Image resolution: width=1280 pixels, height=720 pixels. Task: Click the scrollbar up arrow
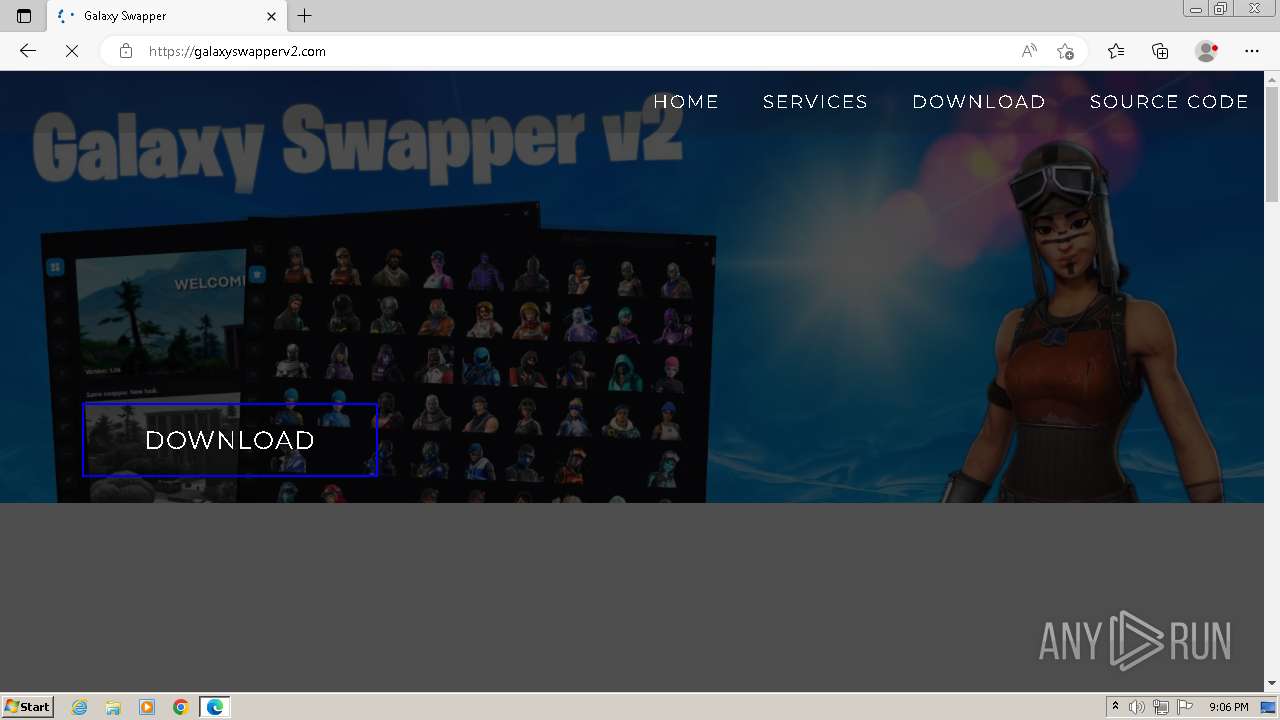(x=1272, y=78)
